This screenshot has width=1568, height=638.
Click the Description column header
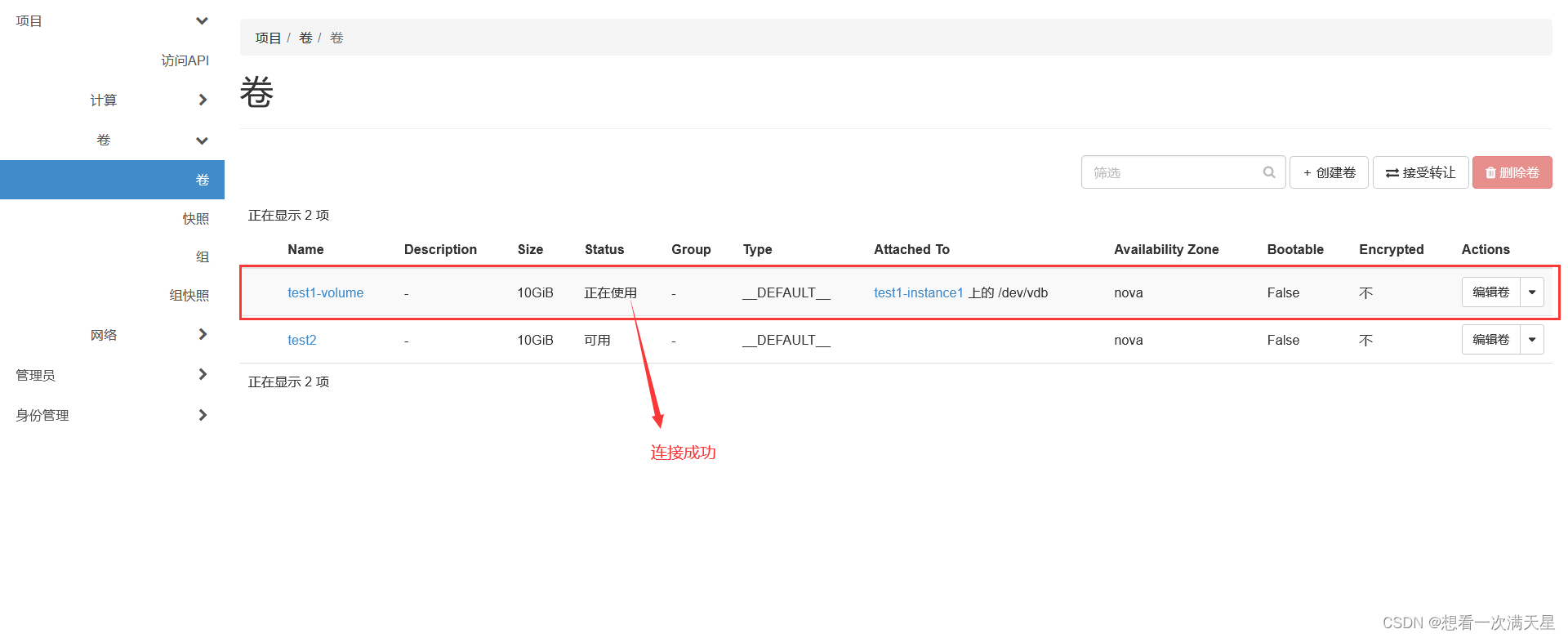pos(440,249)
